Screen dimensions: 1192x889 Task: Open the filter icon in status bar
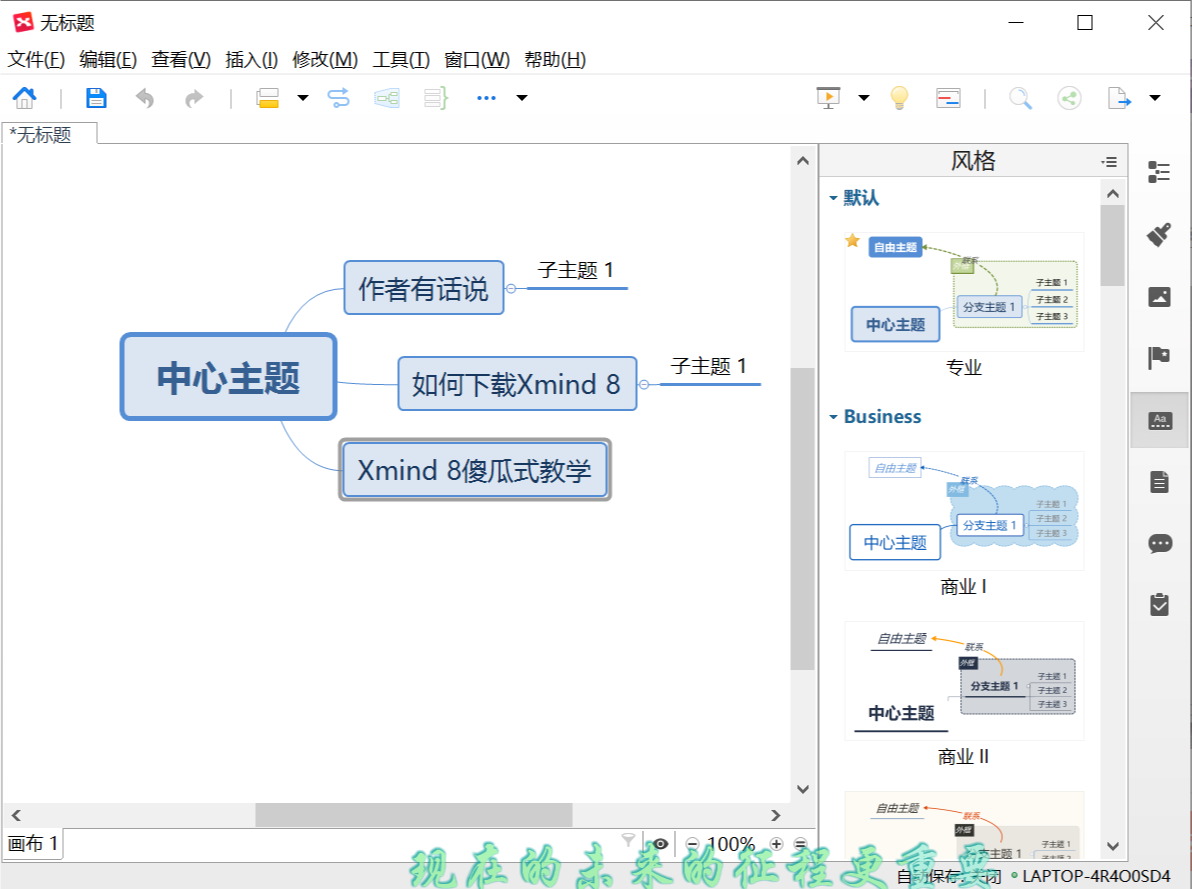point(628,840)
